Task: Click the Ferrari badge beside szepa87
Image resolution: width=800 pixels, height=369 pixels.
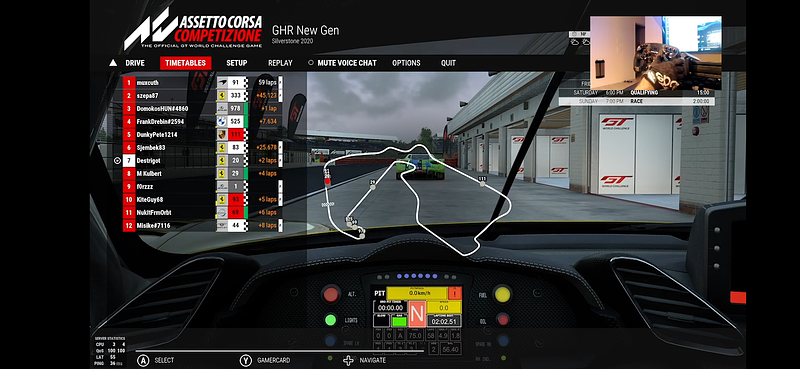Action: point(222,95)
